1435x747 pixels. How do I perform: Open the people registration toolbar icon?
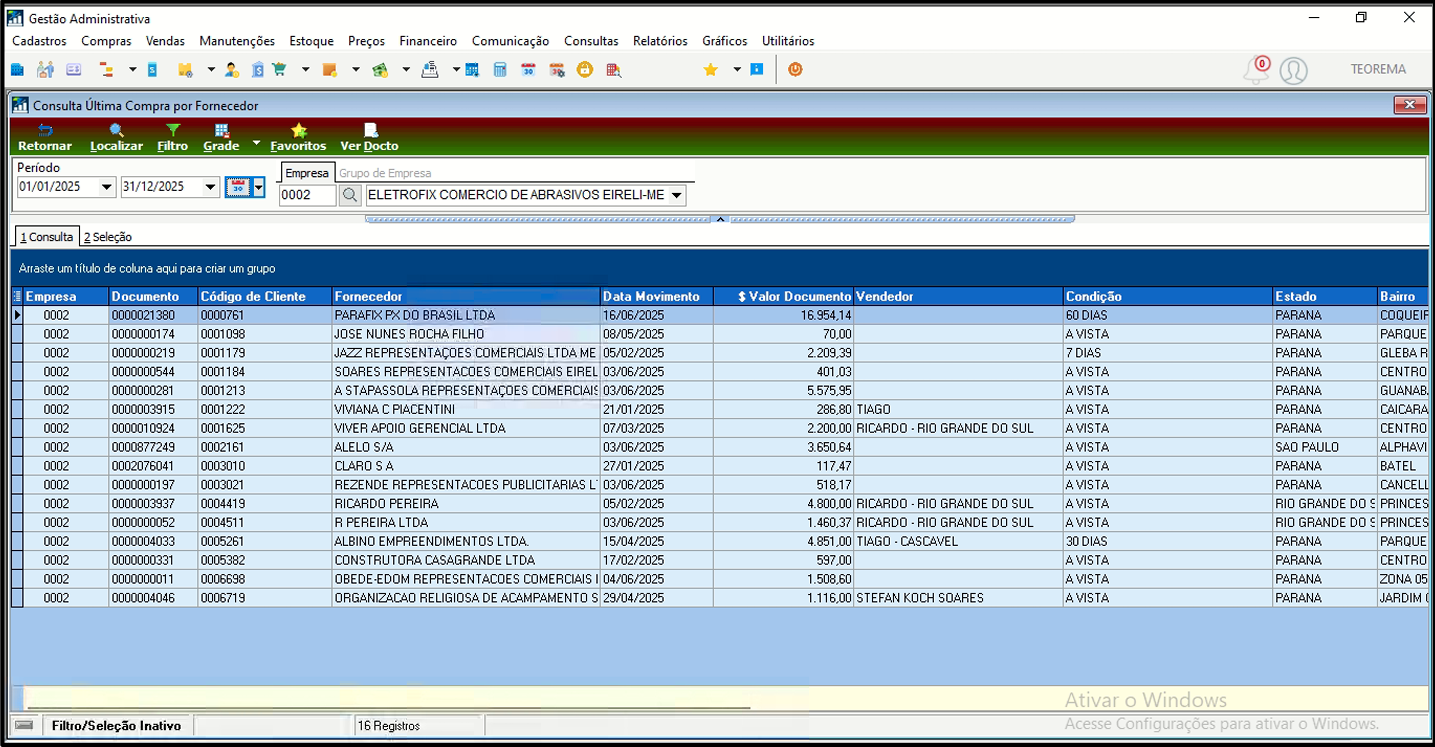click(45, 70)
